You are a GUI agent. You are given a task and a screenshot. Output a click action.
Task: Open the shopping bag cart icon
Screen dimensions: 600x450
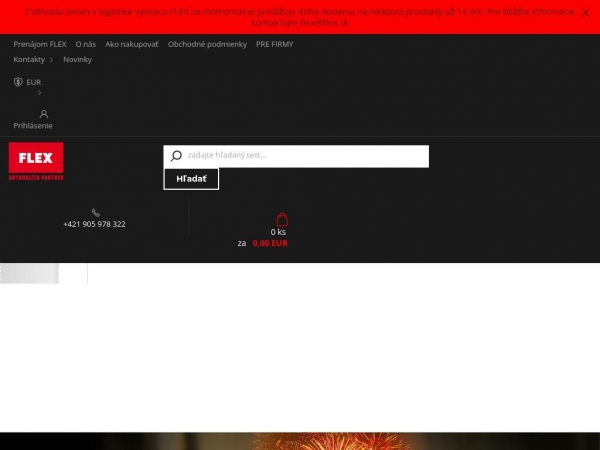(x=282, y=219)
